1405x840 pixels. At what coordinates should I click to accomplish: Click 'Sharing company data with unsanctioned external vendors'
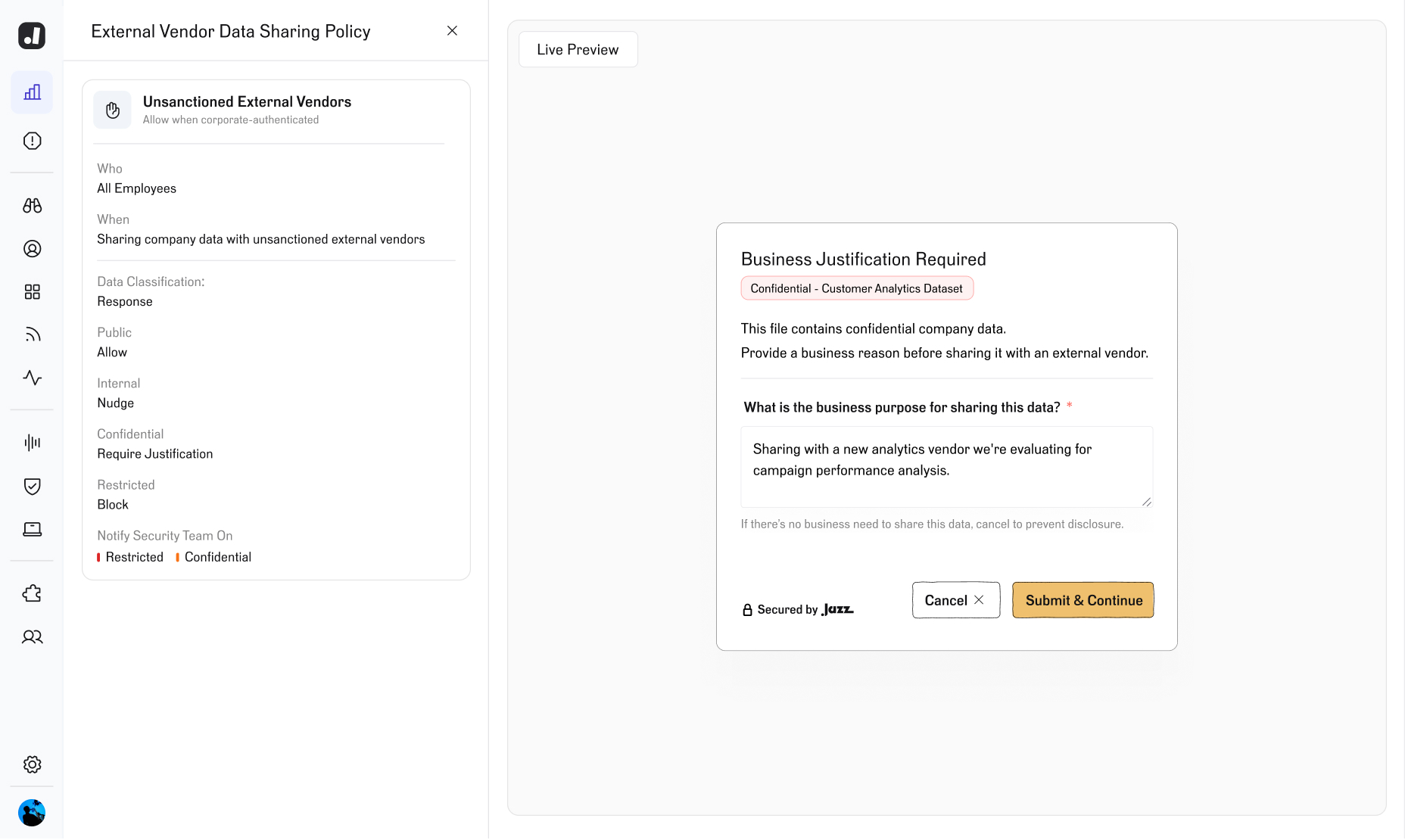click(261, 239)
